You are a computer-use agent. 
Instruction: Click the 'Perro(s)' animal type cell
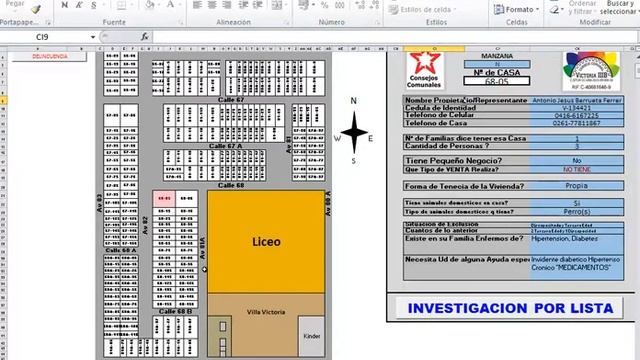click(576, 212)
